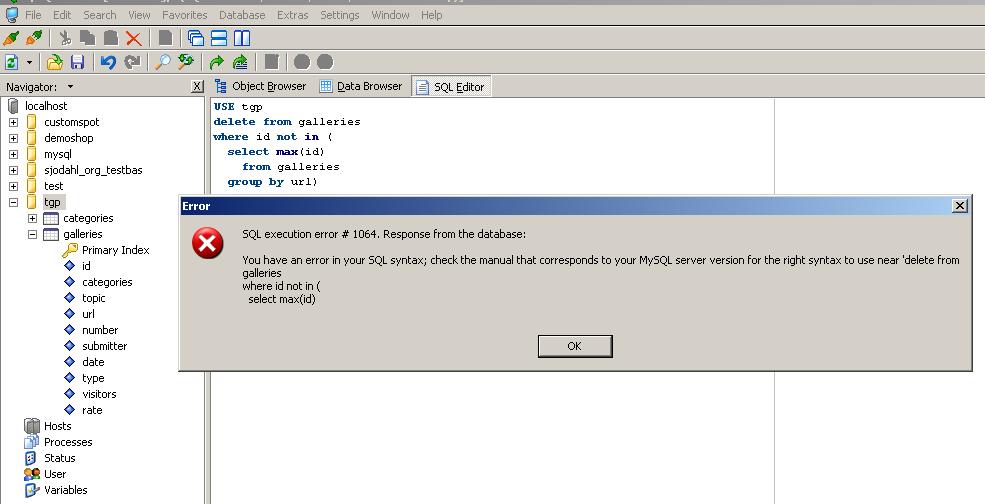Click the User icon in Navigator
Image resolution: width=985 pixels, height=504 pixels.
click(x=31, y=474)
